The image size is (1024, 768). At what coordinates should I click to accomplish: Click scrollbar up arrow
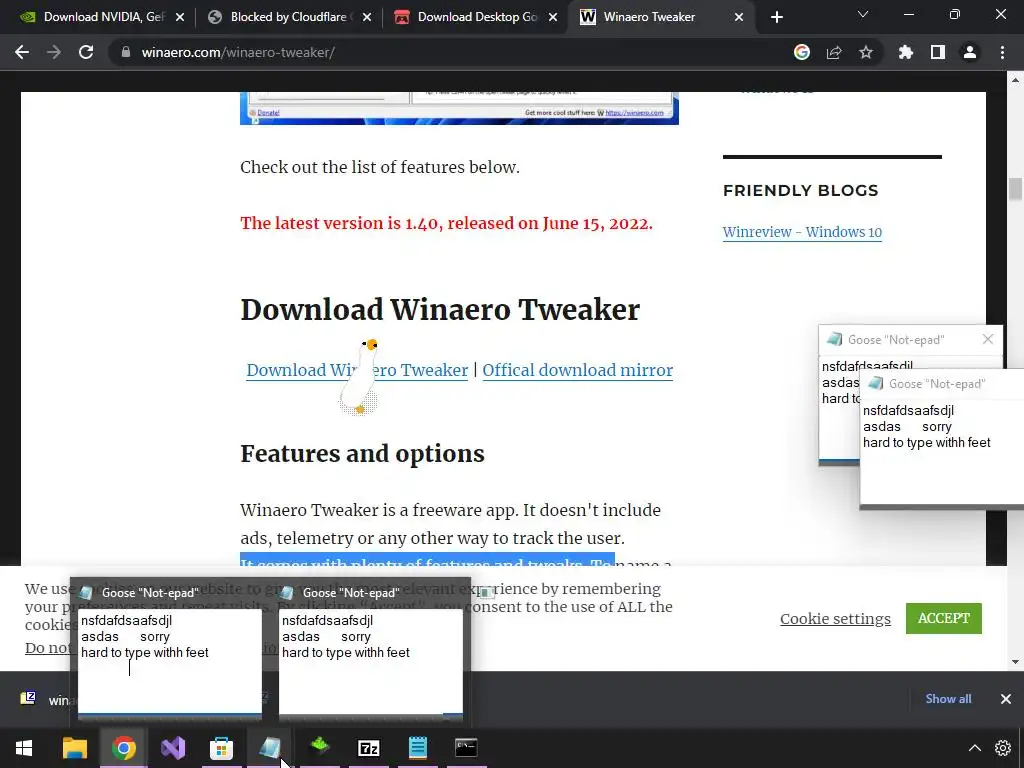tap(1015, 80)
